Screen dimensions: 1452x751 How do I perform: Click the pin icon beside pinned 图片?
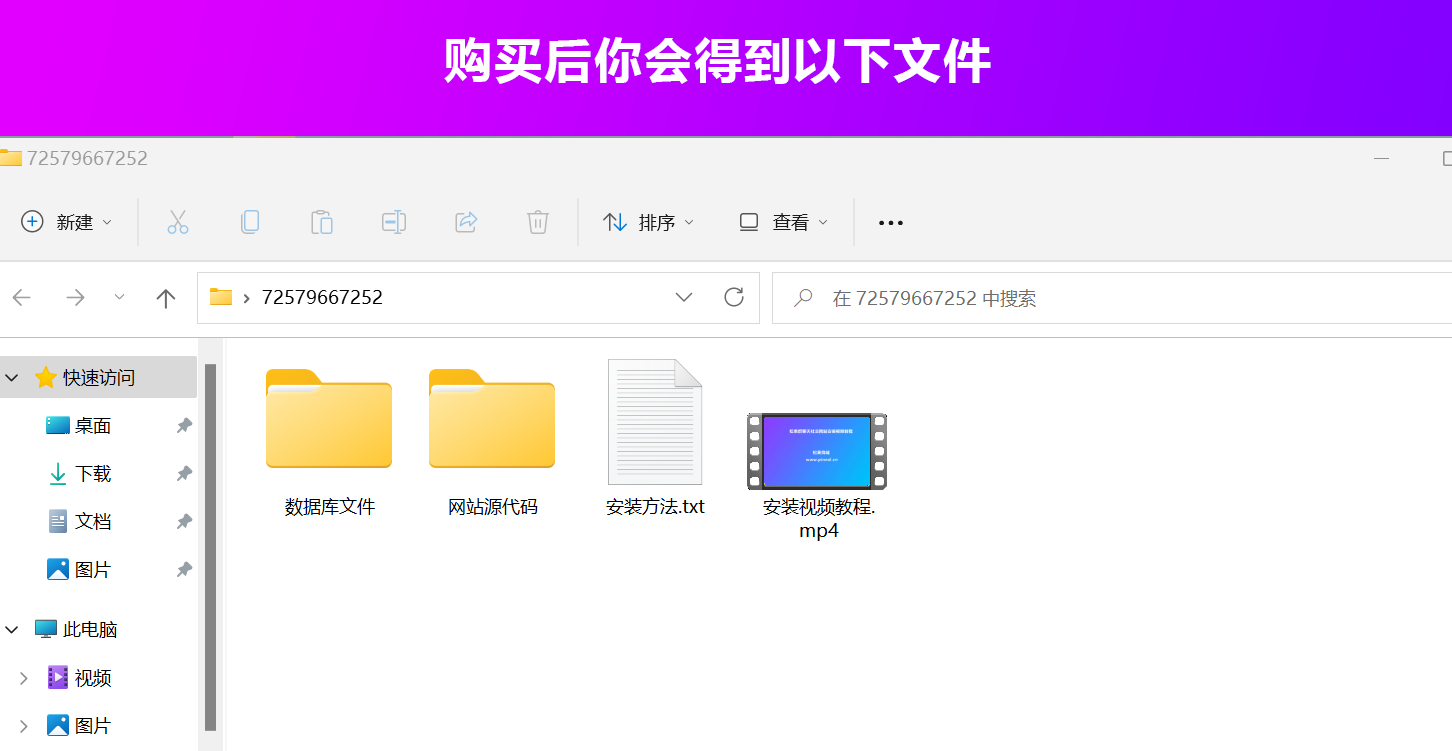click(x=184, y=570)
